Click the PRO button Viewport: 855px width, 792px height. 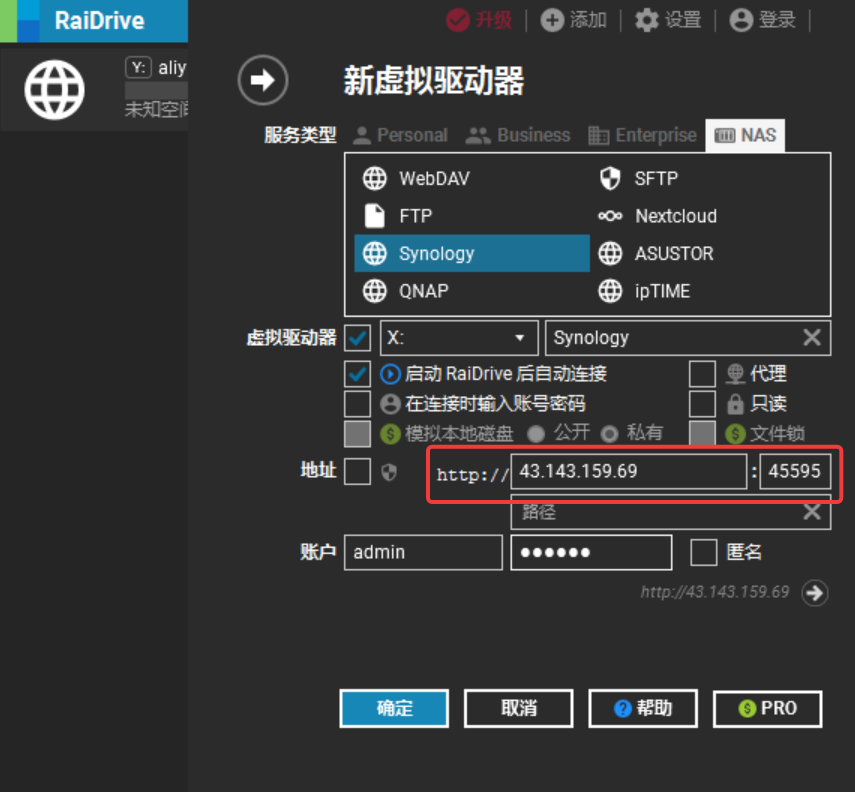767,709
